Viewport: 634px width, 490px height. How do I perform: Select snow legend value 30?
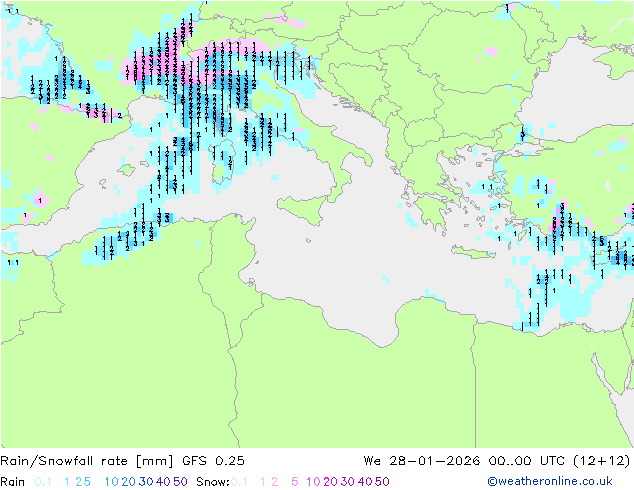pyautogui.click(x=348, y=482)
